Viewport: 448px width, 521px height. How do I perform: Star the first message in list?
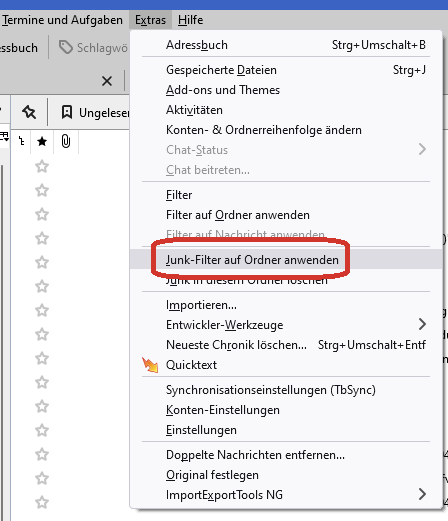42,166
